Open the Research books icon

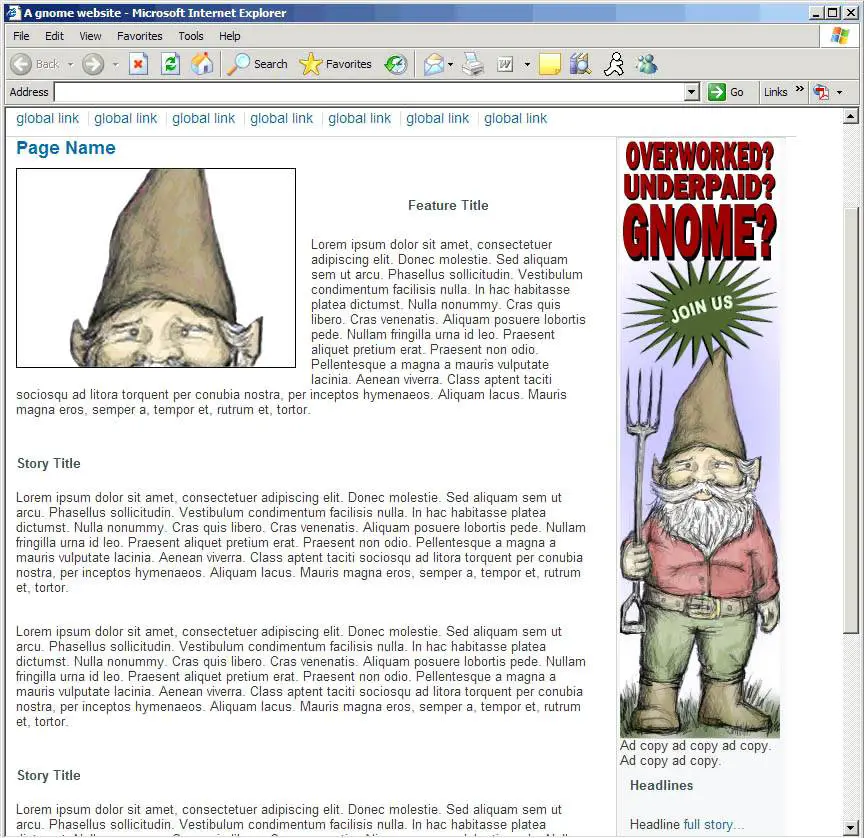580,64
